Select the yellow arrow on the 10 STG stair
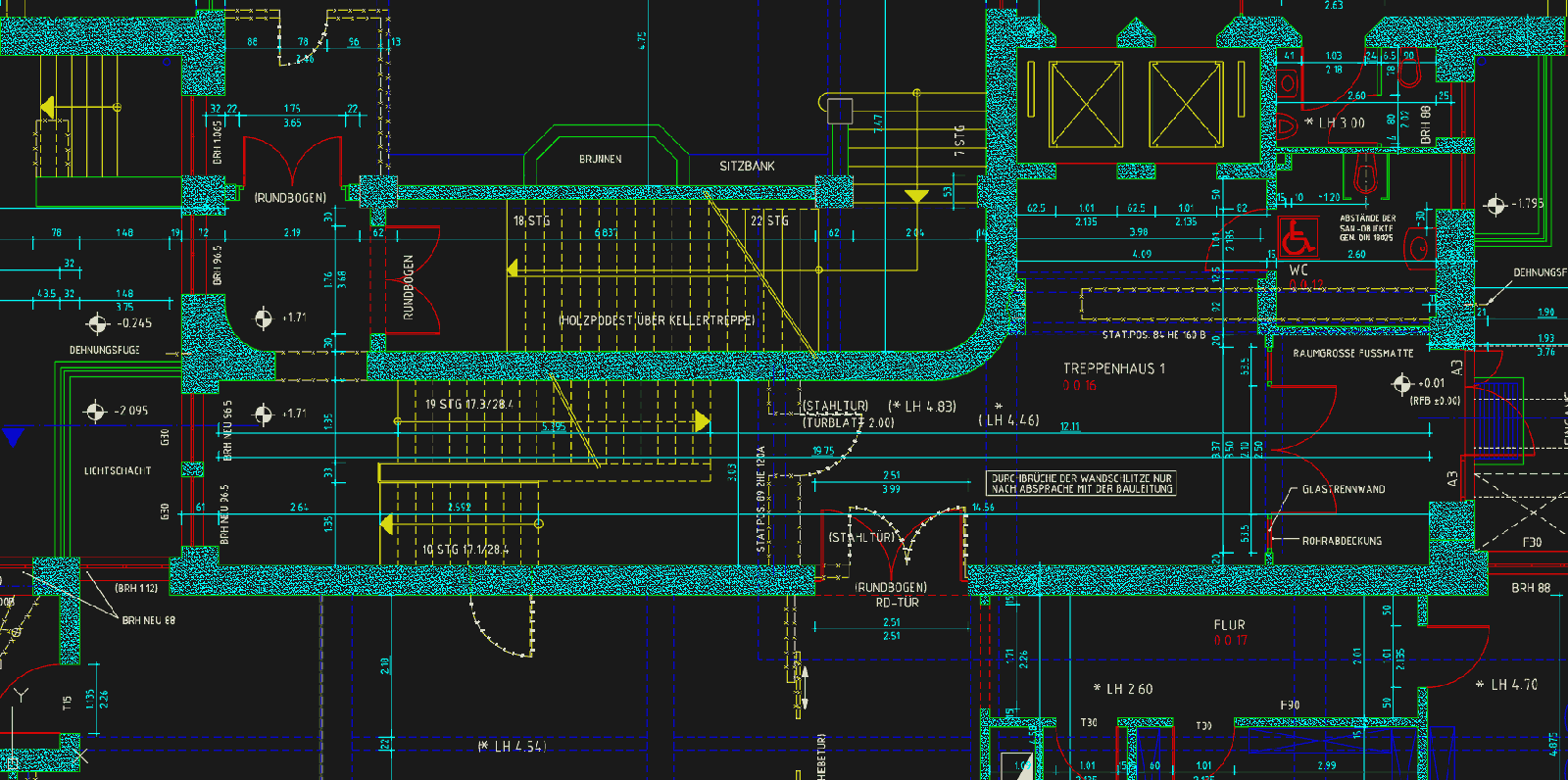 (387, 524)
